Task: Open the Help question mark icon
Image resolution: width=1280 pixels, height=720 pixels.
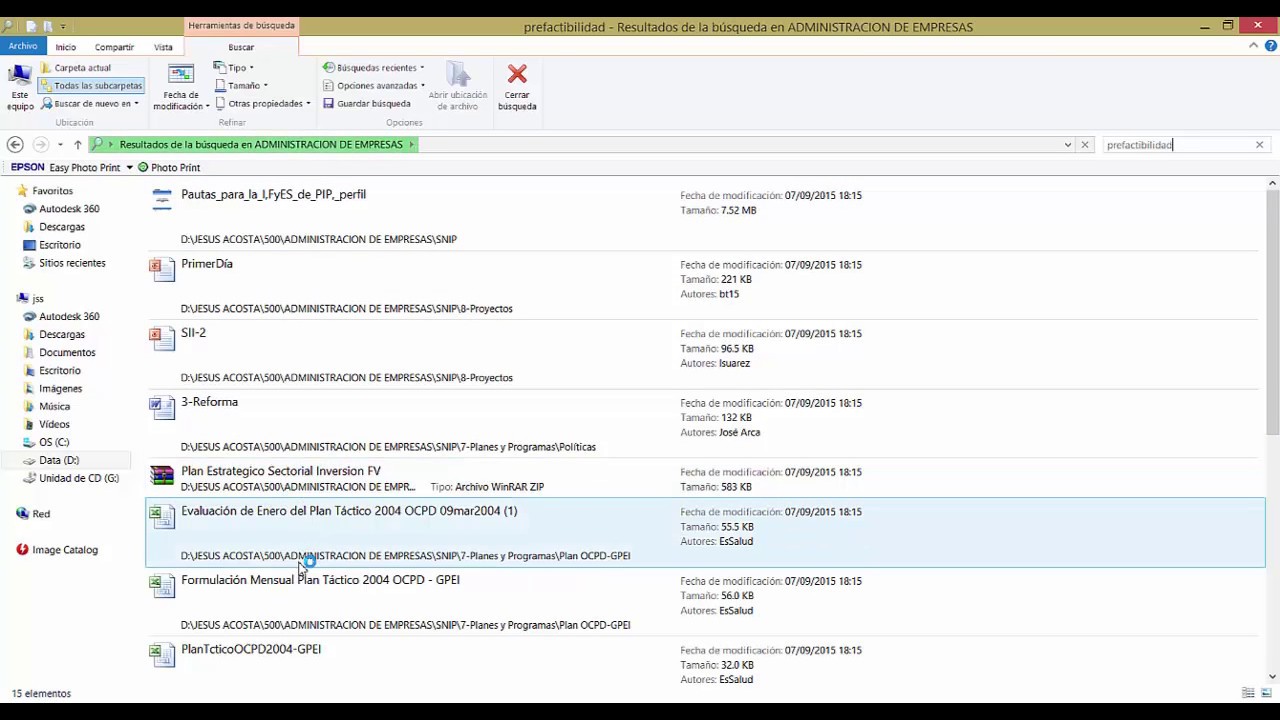Action: pyautogui.click(x=1270, y=46)
